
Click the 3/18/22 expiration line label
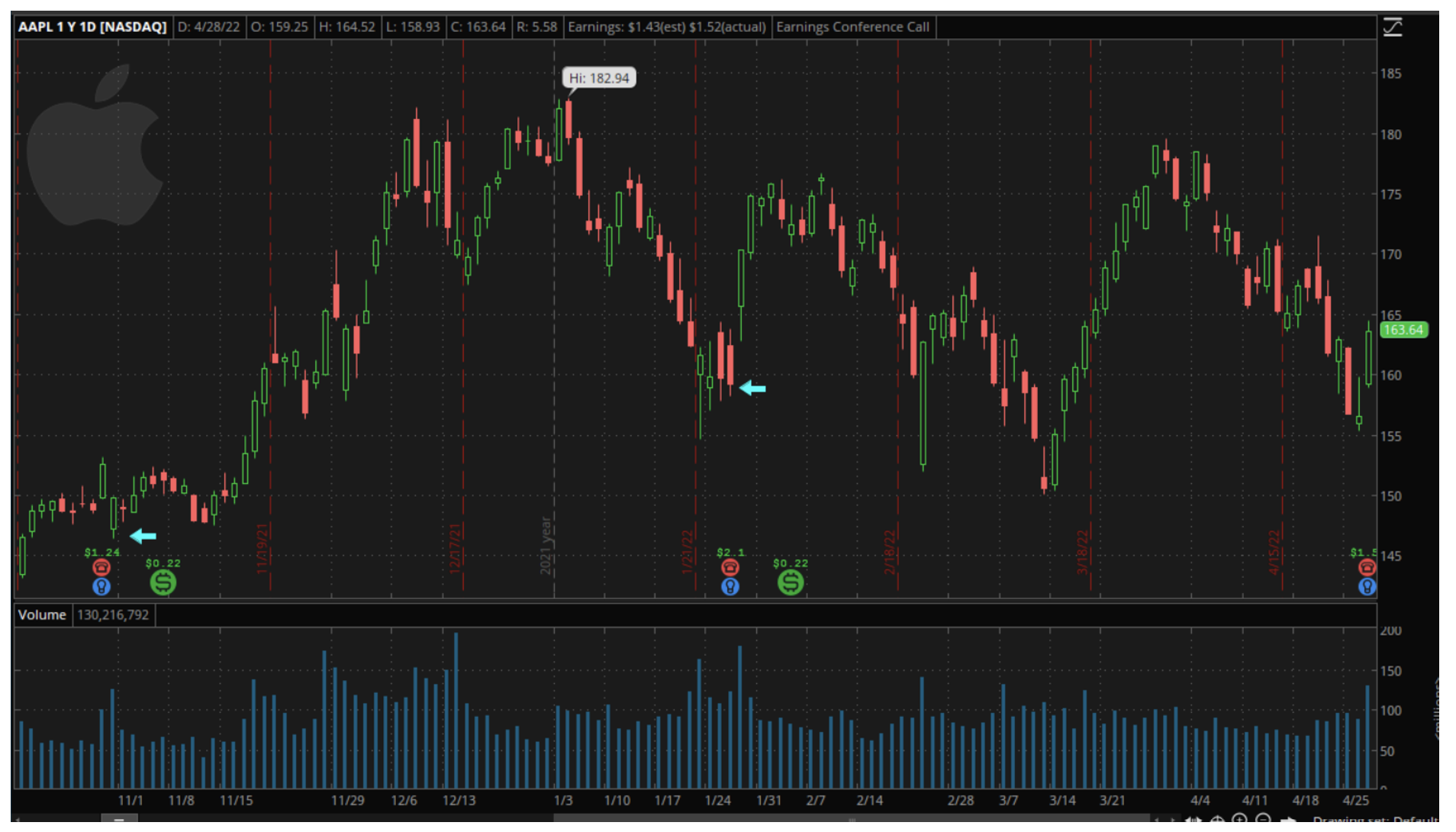click(x=1082, y=552)
